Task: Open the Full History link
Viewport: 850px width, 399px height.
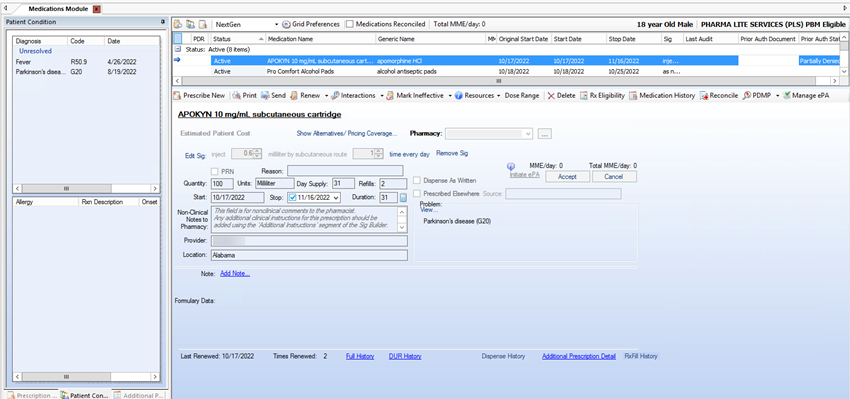Action: point(360,356)
